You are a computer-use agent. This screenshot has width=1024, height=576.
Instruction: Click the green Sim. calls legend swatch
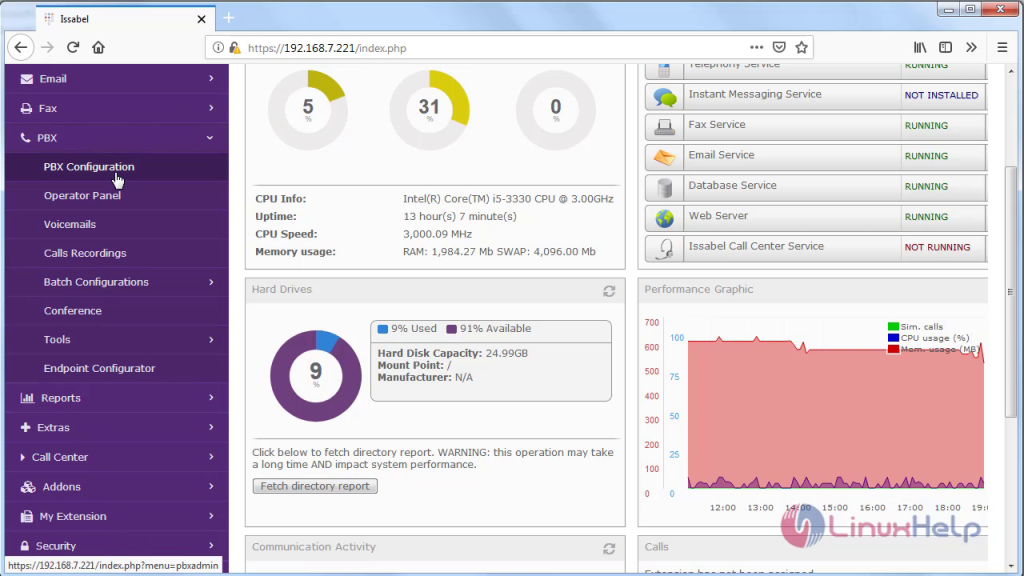point(893,327)
